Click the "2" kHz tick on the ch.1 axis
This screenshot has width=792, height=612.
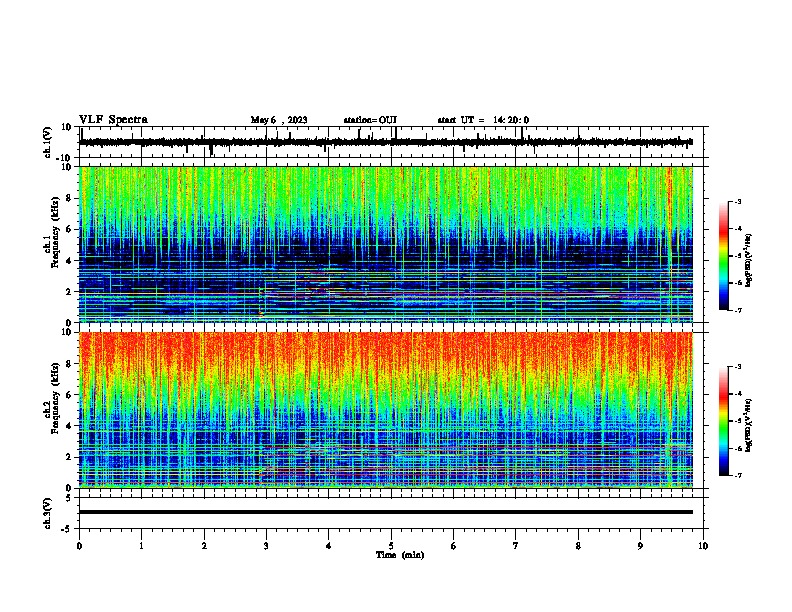[x=70, y=291]
